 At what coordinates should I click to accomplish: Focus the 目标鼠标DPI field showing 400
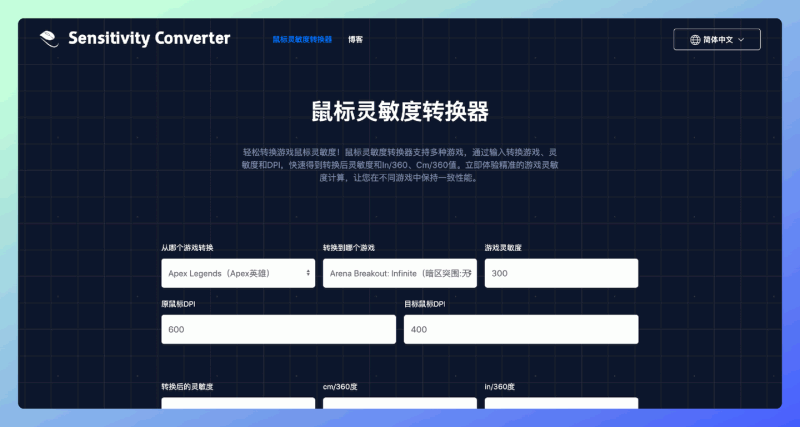click(x=521, y=330)
